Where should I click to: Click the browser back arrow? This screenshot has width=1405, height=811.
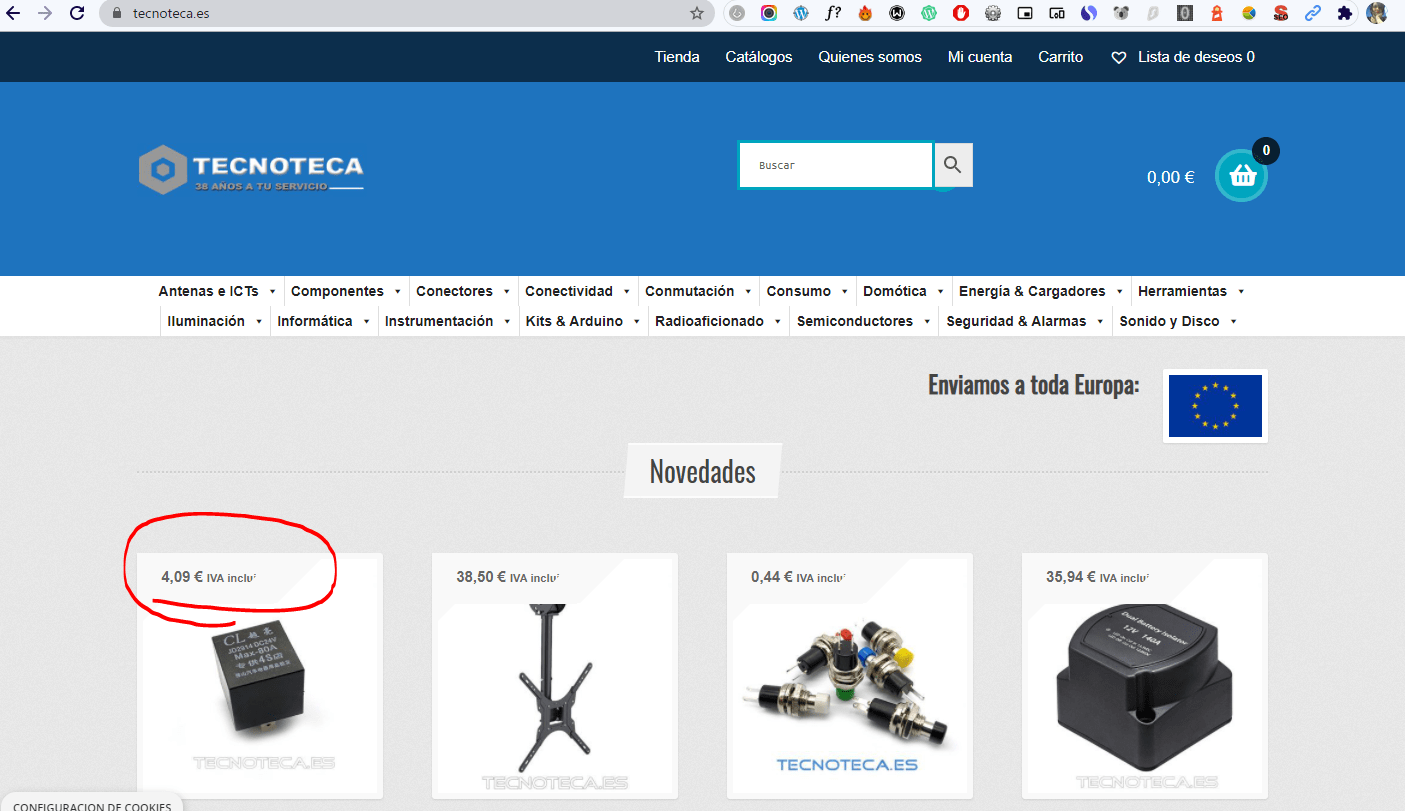pyautogui.click(x=14, y=13)
